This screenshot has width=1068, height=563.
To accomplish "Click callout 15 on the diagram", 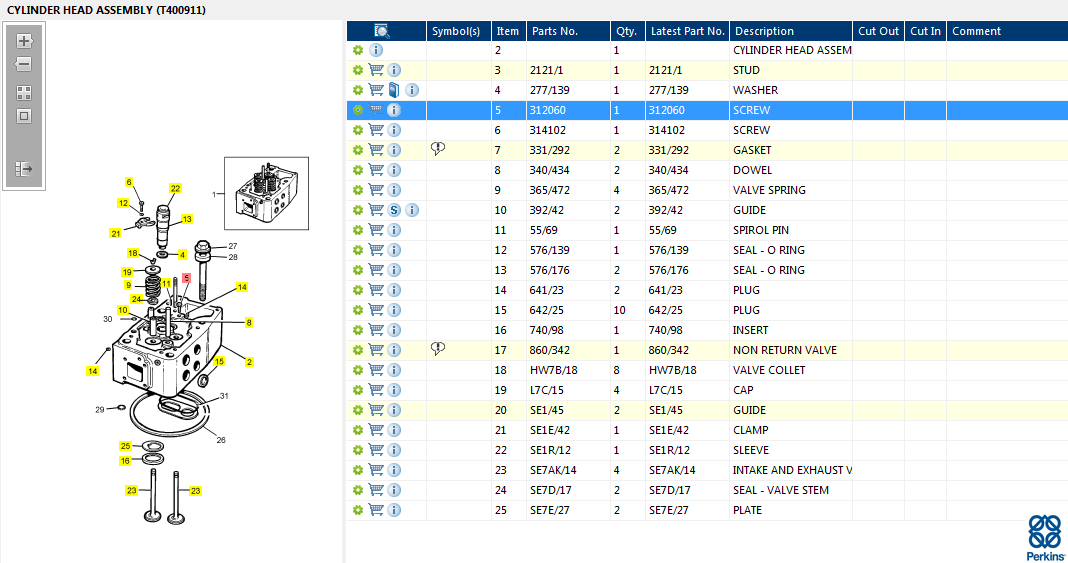I will tap(220, 361).
